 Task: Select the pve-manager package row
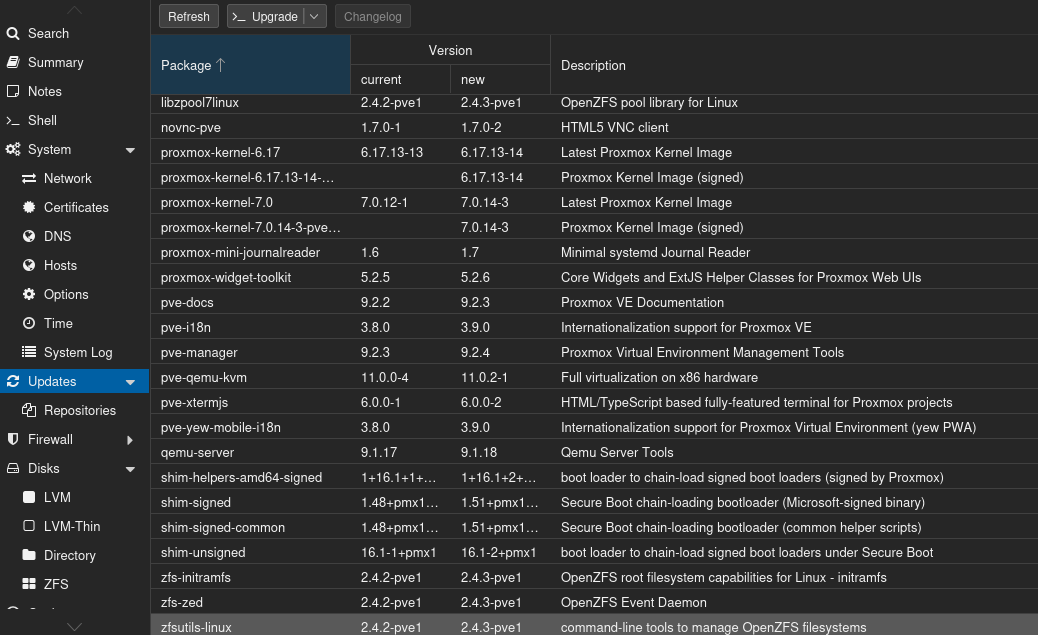(594, 352)
